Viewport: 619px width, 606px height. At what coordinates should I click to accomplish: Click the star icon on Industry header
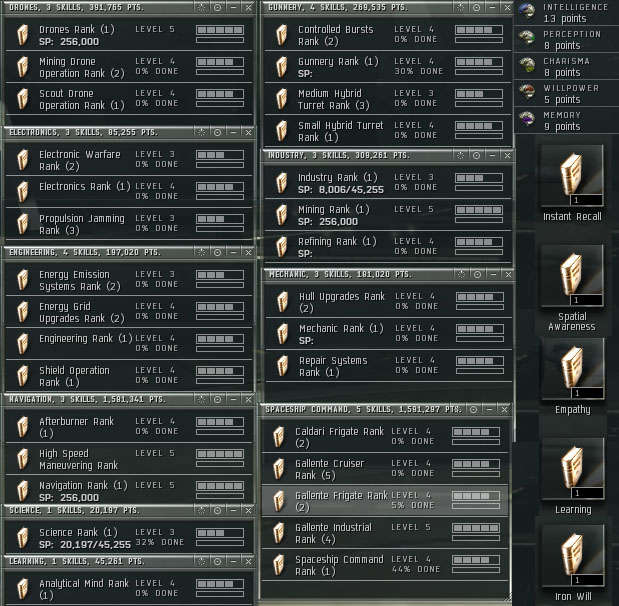click(x=460, y=156)
